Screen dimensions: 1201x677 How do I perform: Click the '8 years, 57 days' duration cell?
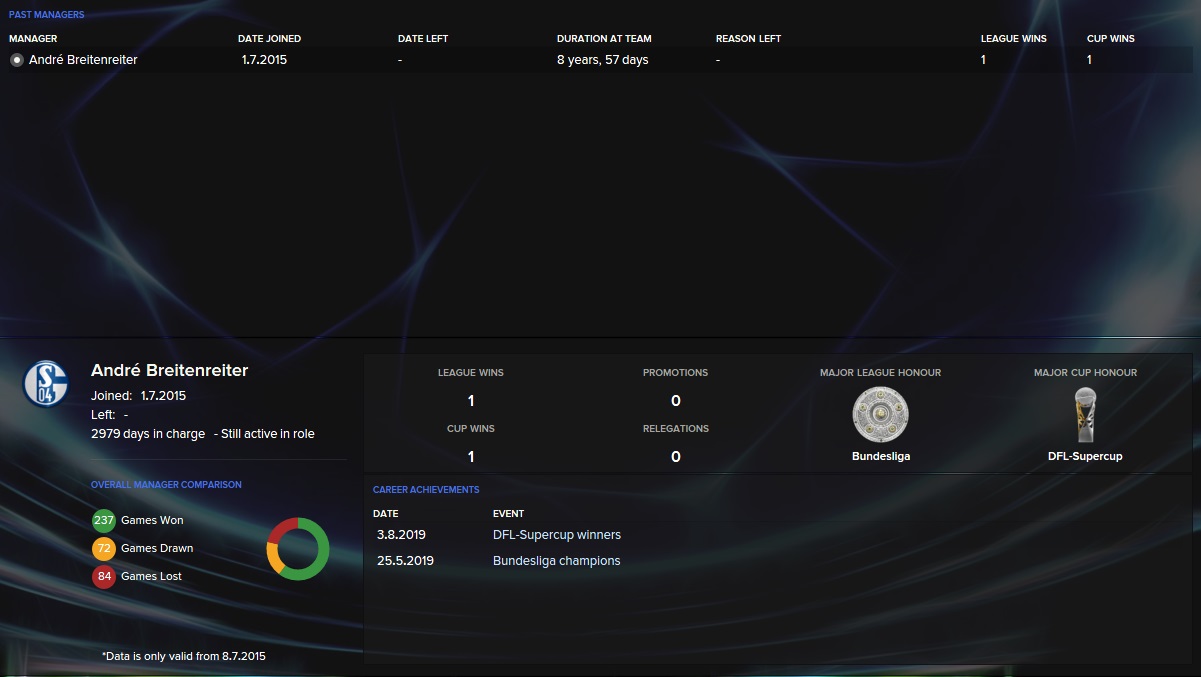[603, 60]
